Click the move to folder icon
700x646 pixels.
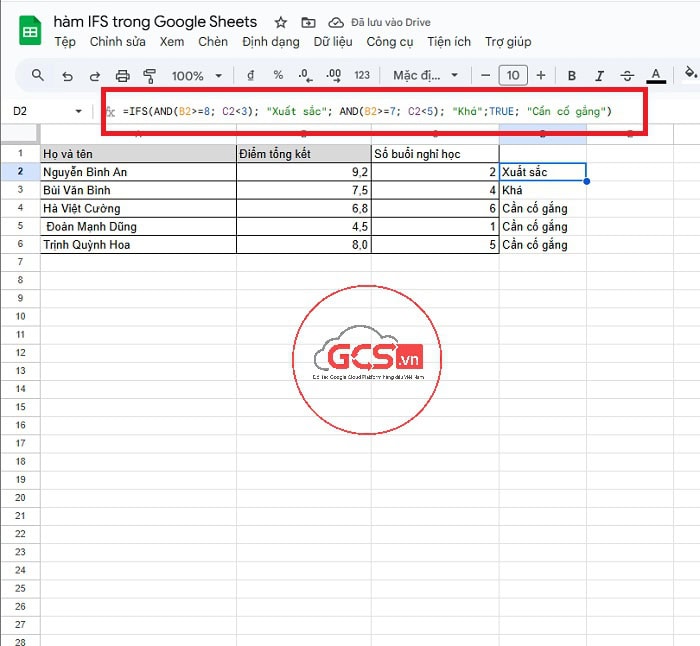[308, 22]
